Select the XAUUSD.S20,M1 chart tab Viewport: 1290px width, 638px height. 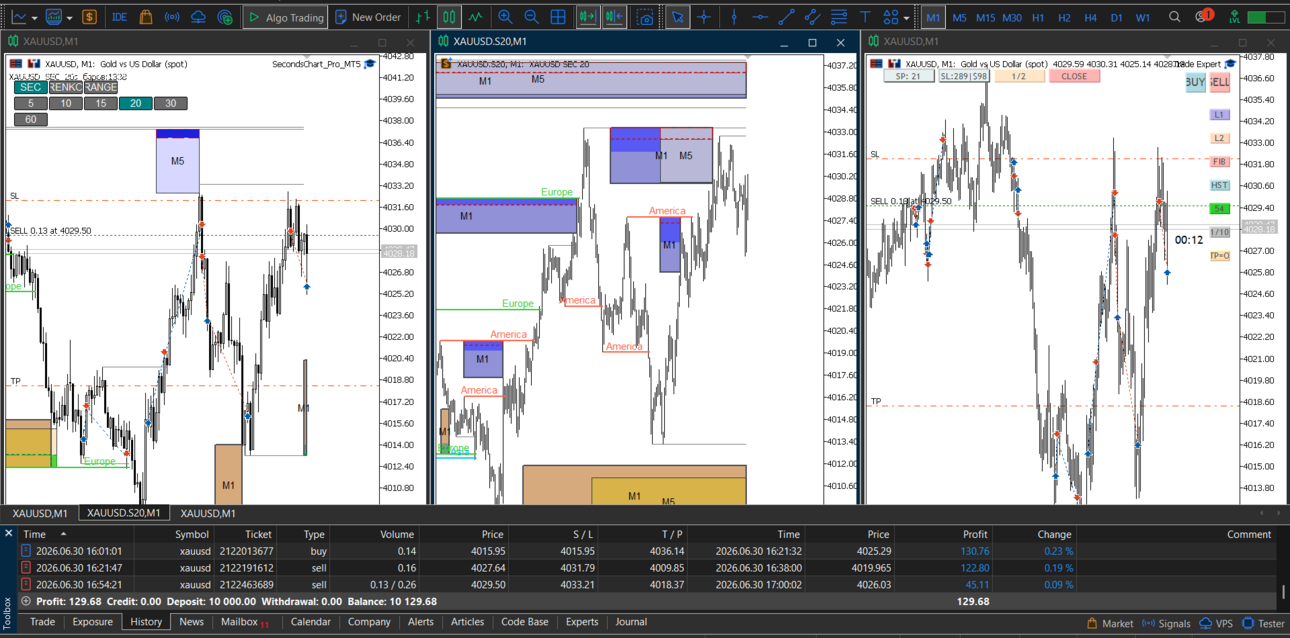click(x=124, y=513)
